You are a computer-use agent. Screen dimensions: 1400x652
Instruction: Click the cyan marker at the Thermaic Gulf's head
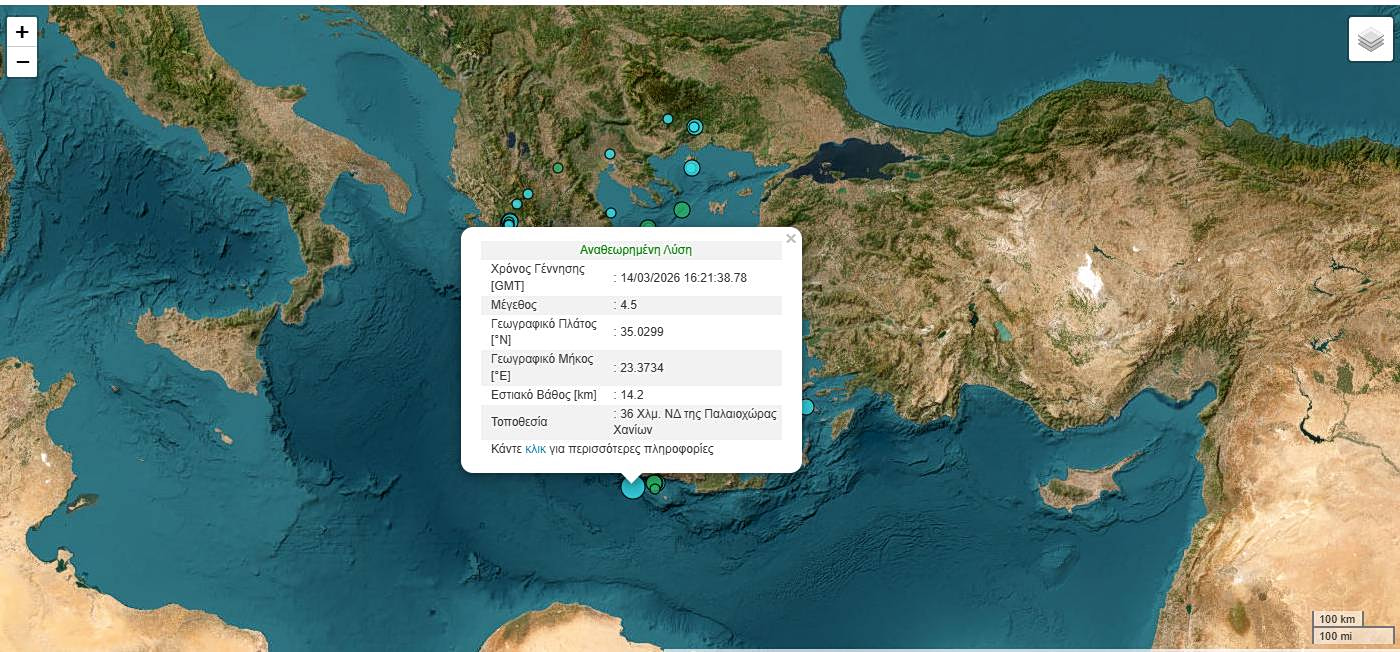(x=609, y=154)
